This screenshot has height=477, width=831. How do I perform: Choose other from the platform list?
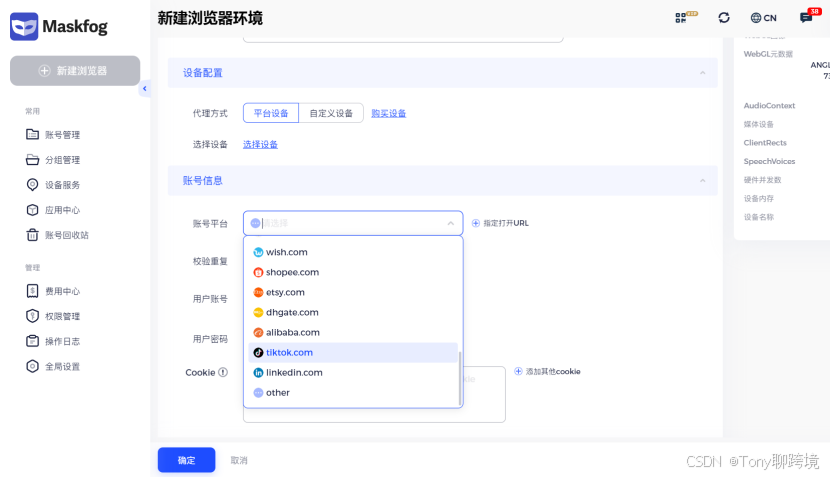(x=353, y=393)
